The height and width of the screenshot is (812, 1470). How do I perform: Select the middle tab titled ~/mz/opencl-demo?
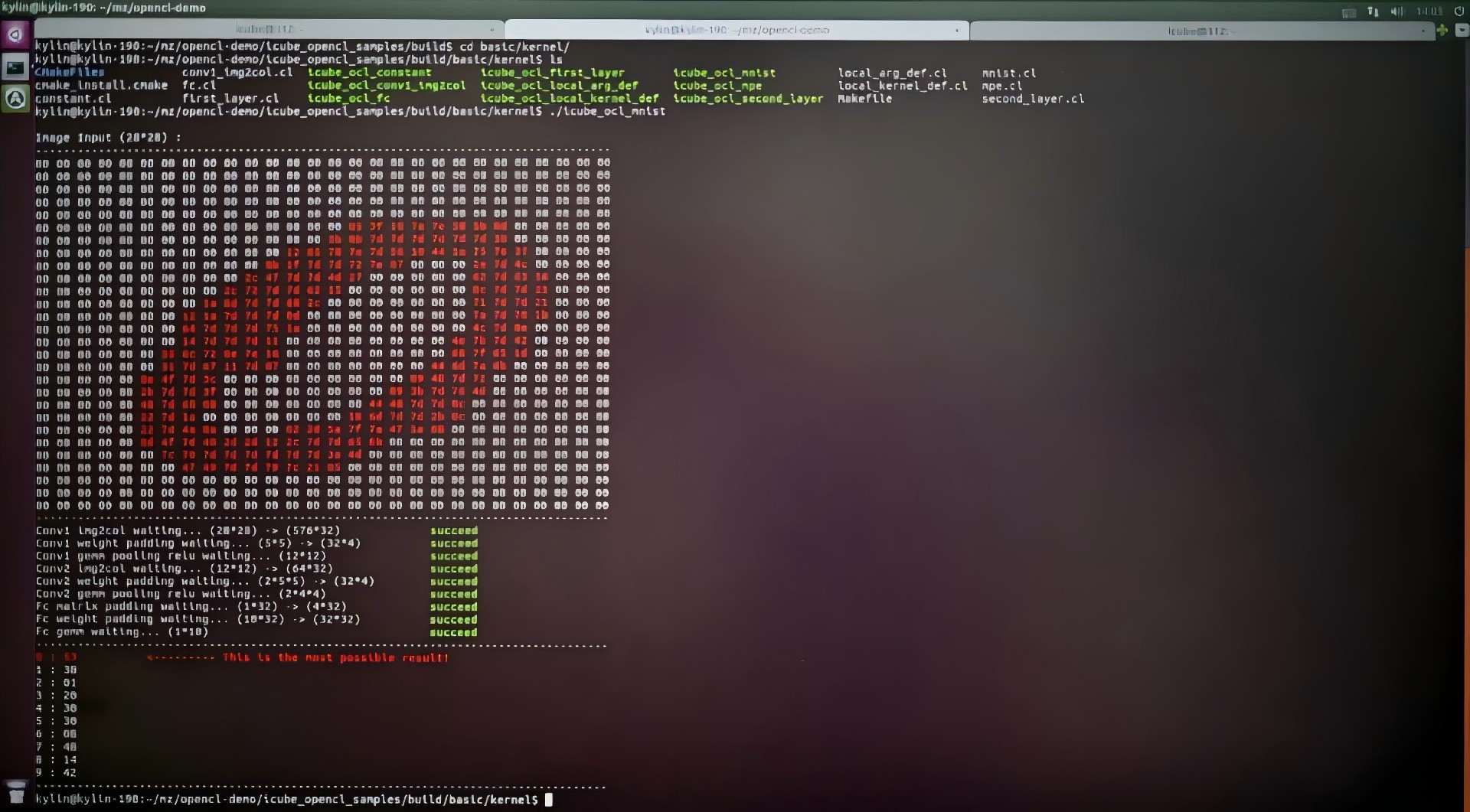(x=737, y=31)
